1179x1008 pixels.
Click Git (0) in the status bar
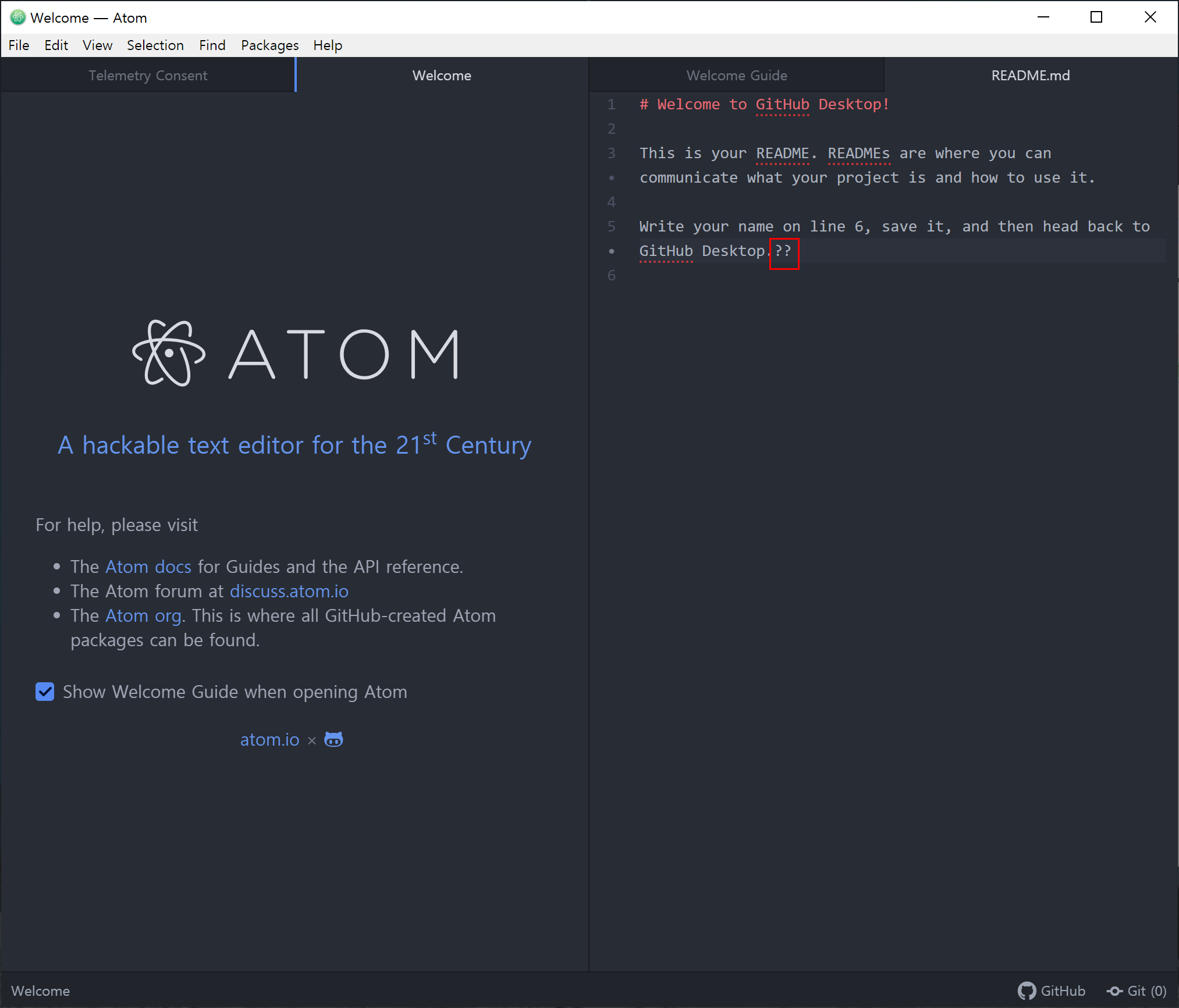1146,991
